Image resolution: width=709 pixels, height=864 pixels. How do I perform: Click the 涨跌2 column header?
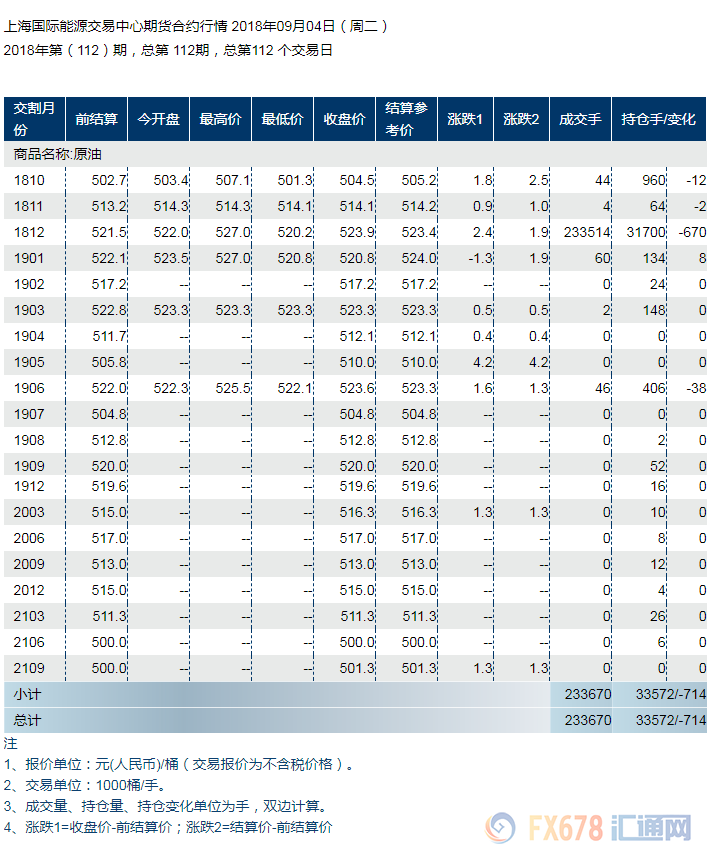[521, 119]
